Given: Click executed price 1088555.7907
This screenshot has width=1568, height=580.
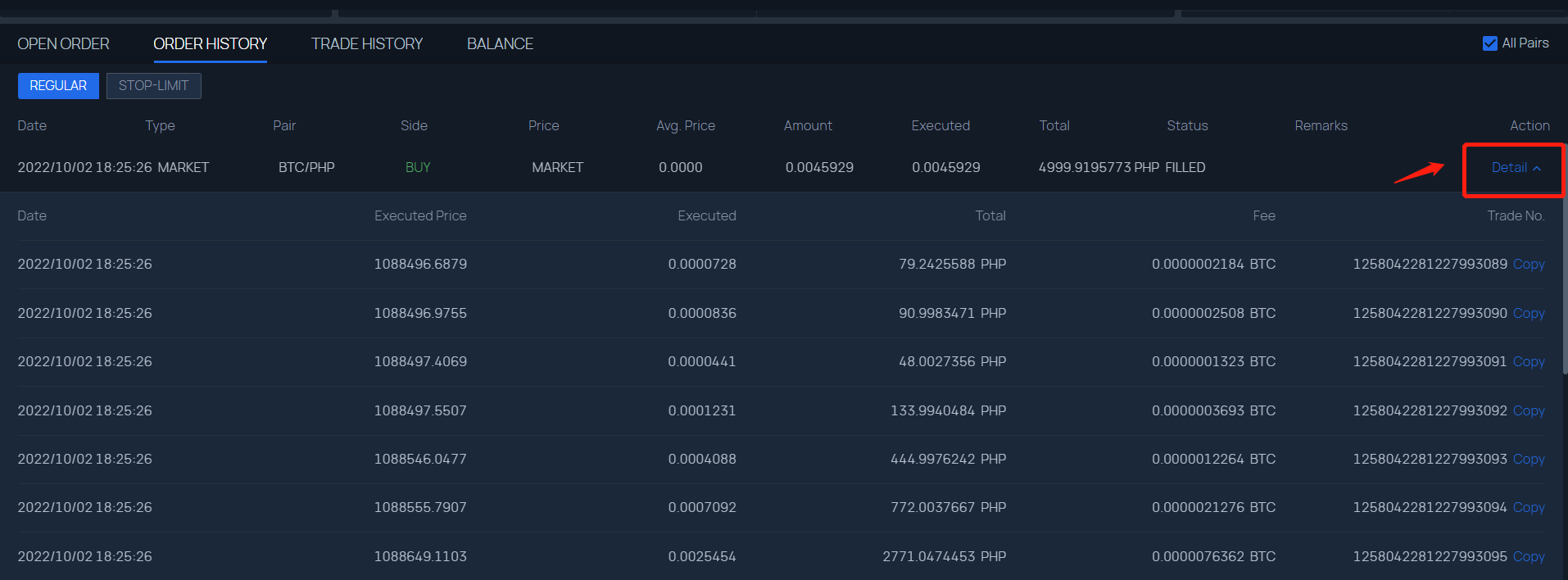Looking at the screenshot, I should point(420,507).
